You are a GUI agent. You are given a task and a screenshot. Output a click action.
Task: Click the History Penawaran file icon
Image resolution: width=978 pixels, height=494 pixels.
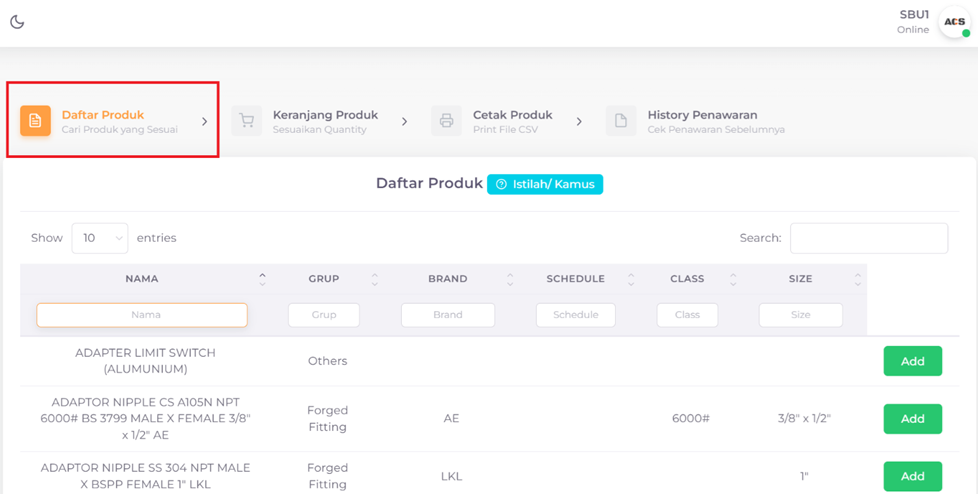(621, 121)
